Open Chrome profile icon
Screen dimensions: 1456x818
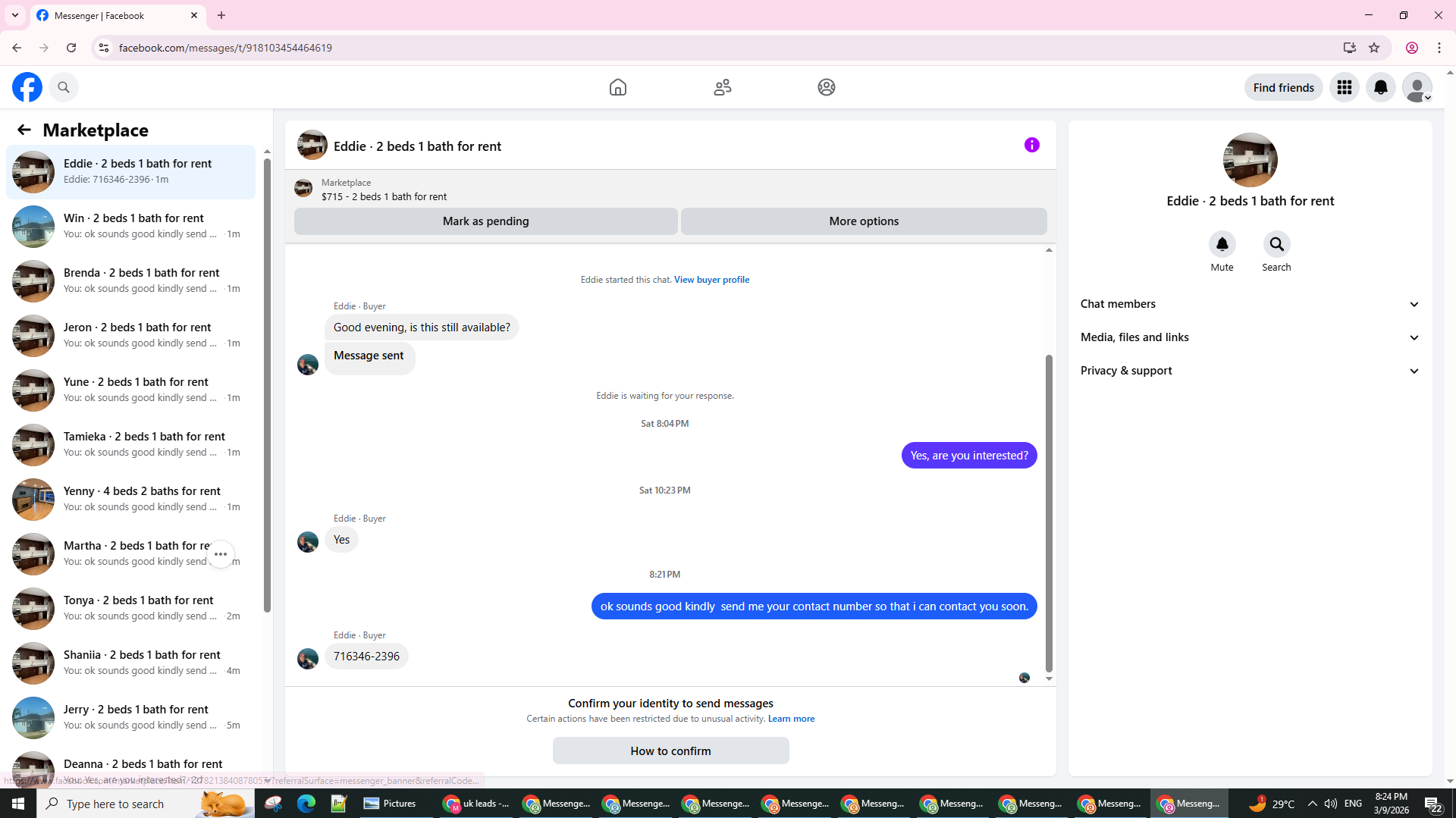[1412, 48]
